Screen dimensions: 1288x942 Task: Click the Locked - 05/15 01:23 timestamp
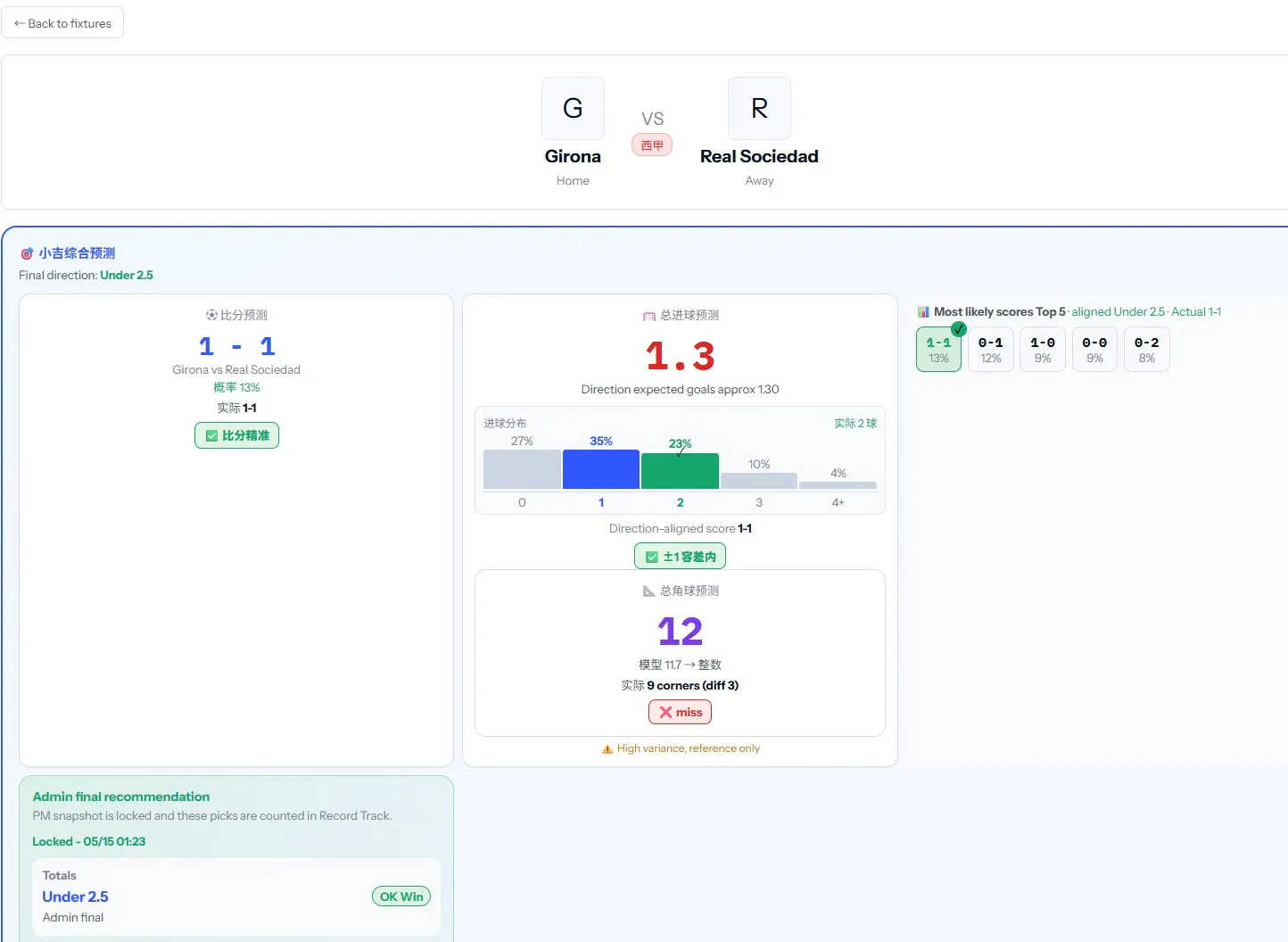(88, 841)
